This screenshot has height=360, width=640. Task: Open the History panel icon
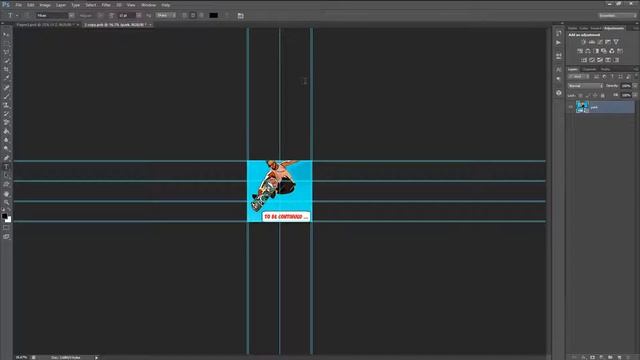pyautogui.click(x=558, y=33)
